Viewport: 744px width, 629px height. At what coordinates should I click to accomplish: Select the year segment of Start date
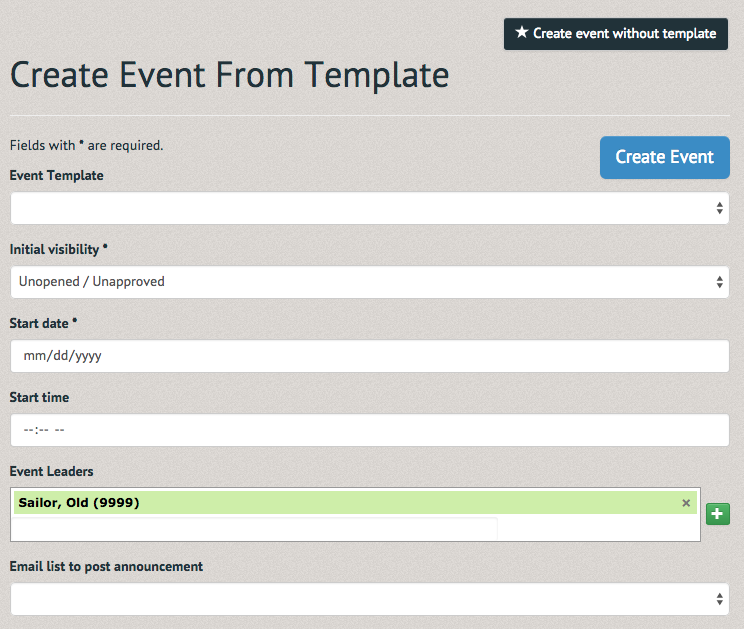[88, 356]
